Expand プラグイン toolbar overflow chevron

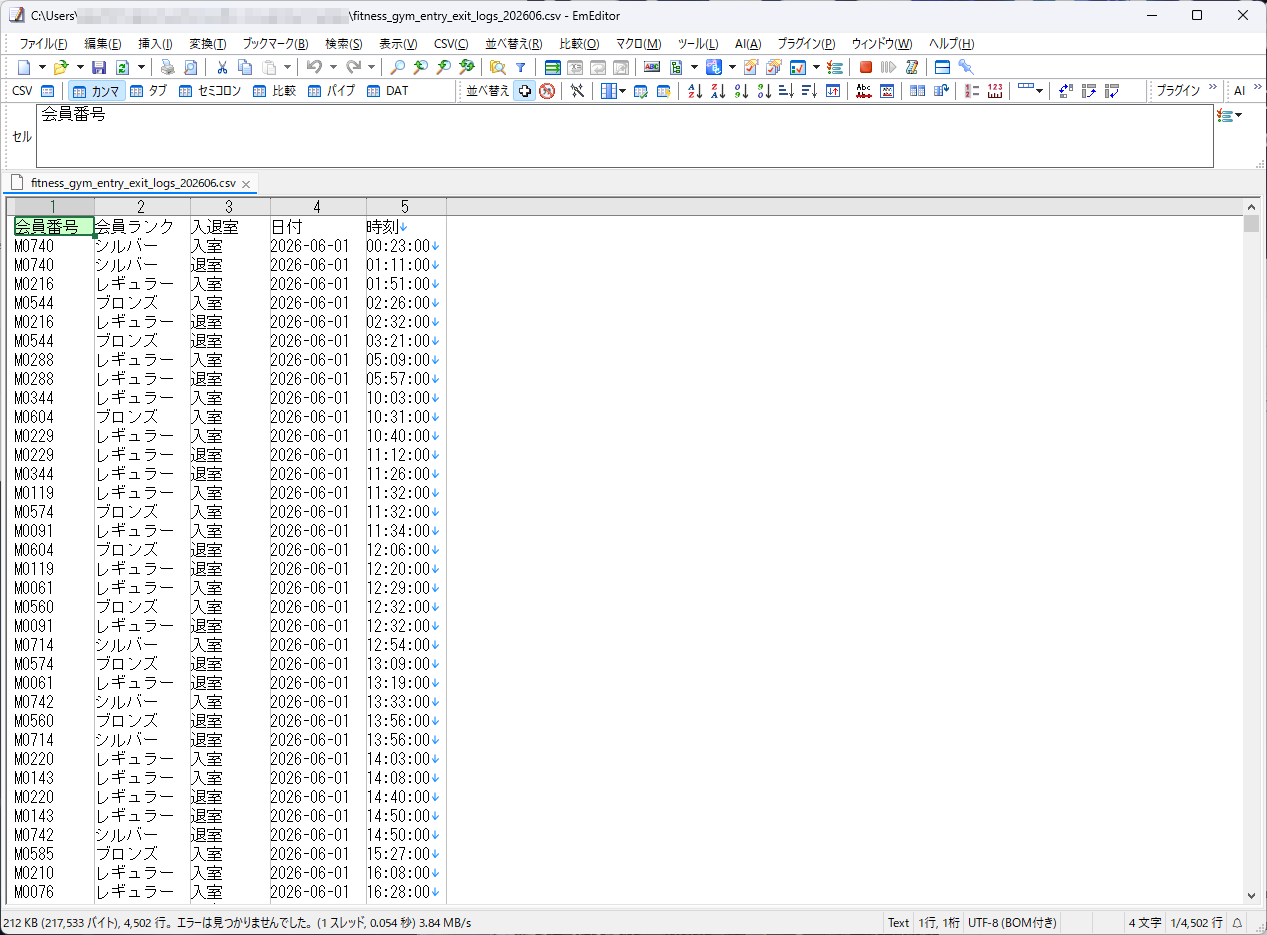click(1213, 89)
